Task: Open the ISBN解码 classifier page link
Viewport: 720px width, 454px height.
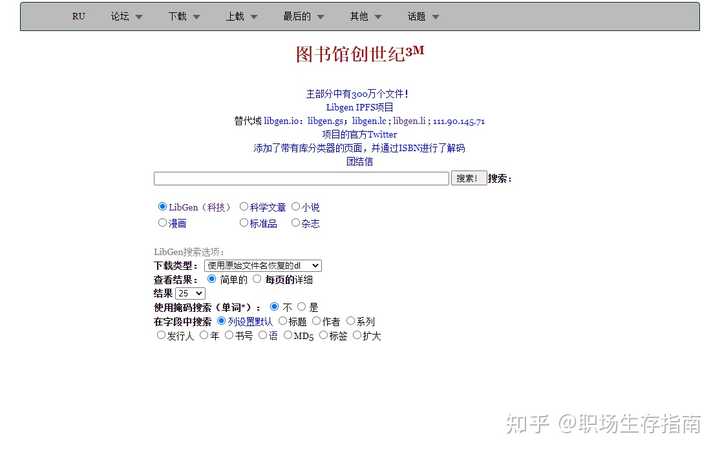Action: [359, 148]
